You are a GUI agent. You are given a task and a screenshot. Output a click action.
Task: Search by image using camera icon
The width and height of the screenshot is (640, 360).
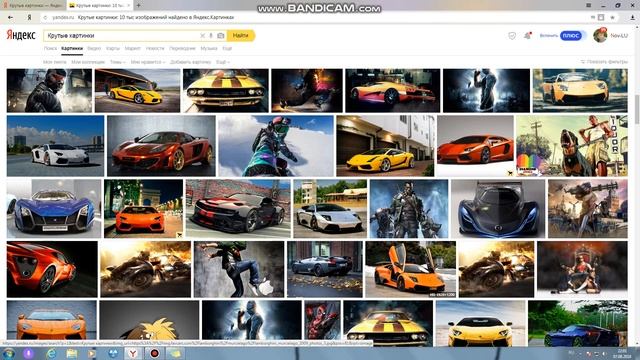tap(220, 36)
